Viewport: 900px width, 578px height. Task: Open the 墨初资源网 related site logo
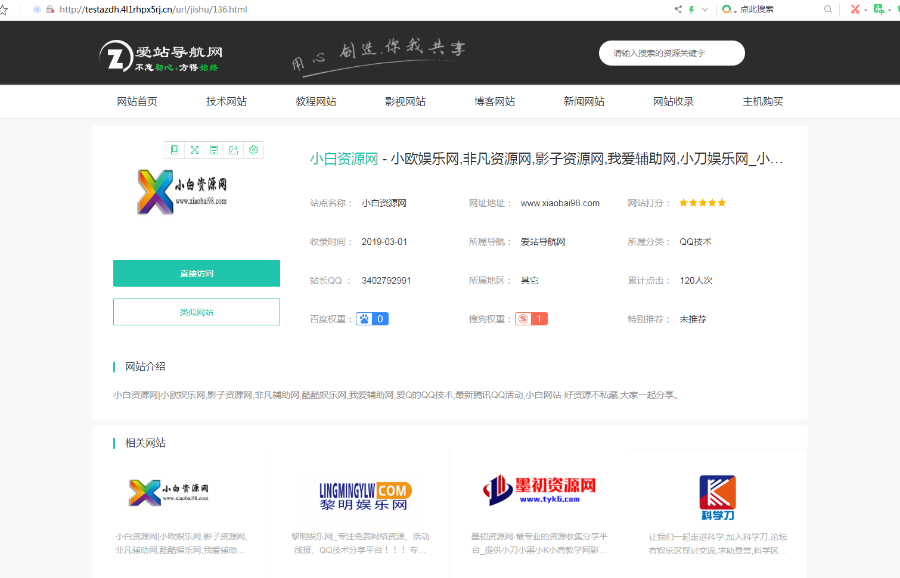(539, 491)
